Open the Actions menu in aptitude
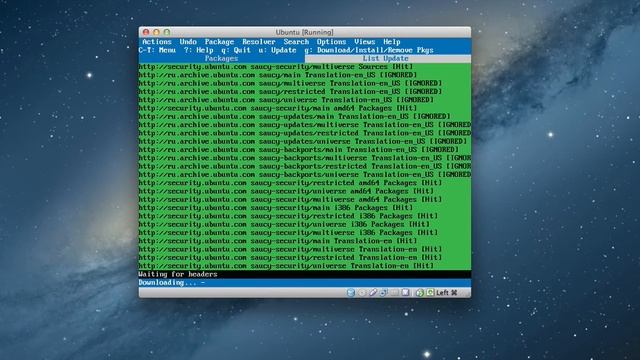Image resolution: width=640 pixels, height=360 pixels. pyautogui.click(x=157, y=42)
